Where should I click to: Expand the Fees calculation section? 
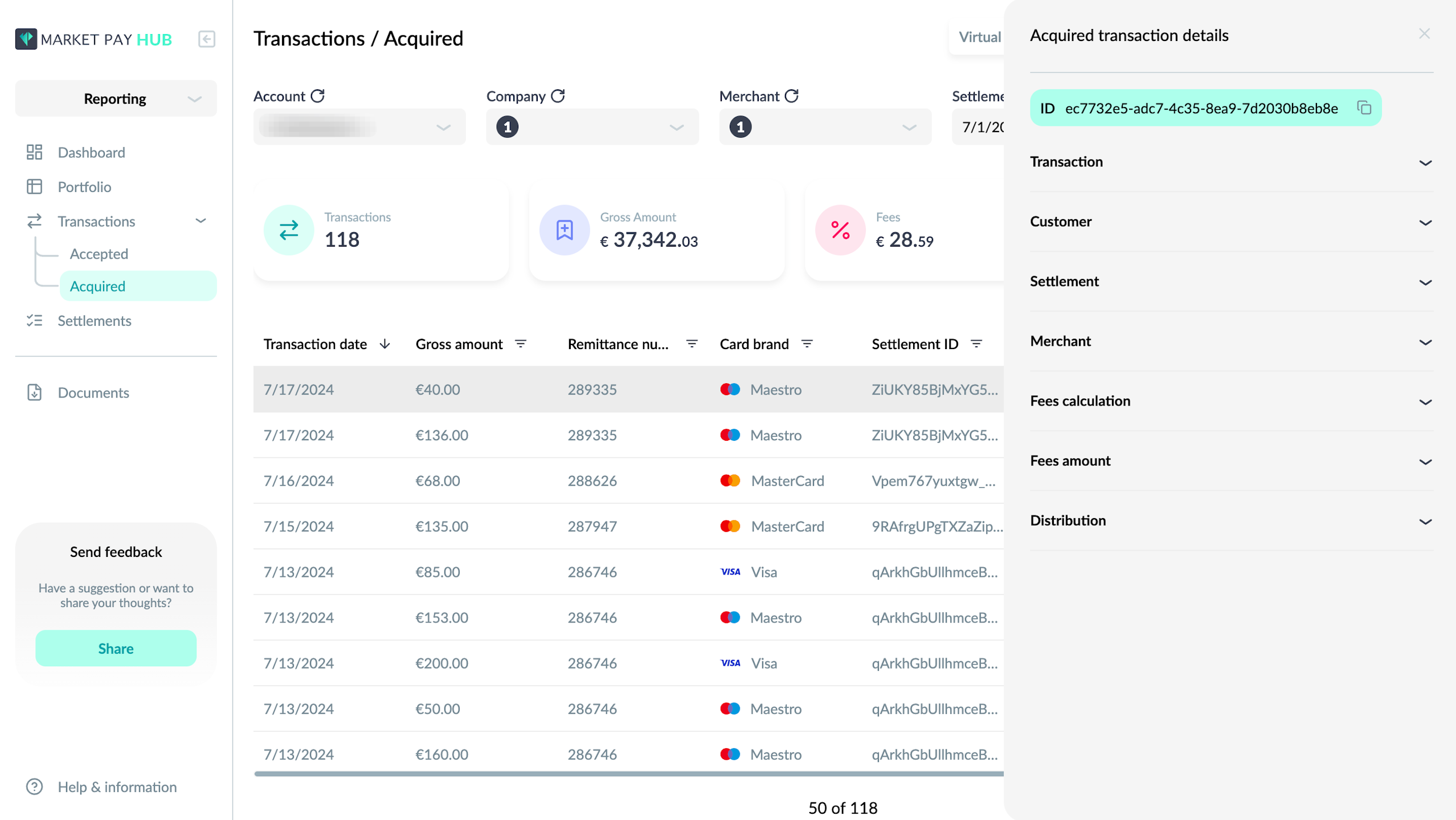[x=1232, y=401]
